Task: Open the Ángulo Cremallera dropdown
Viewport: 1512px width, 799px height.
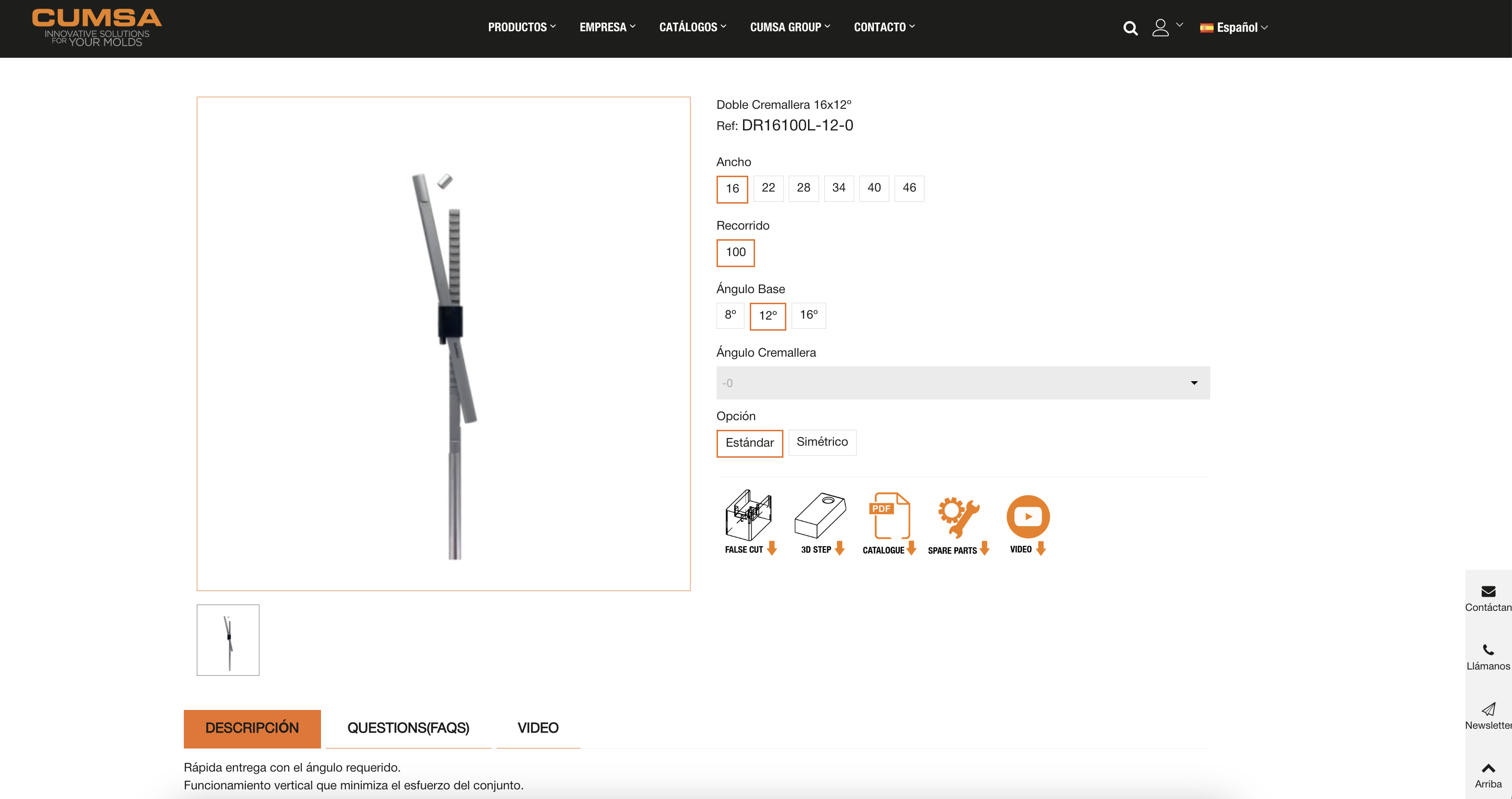Action: [x=962, y=383]
